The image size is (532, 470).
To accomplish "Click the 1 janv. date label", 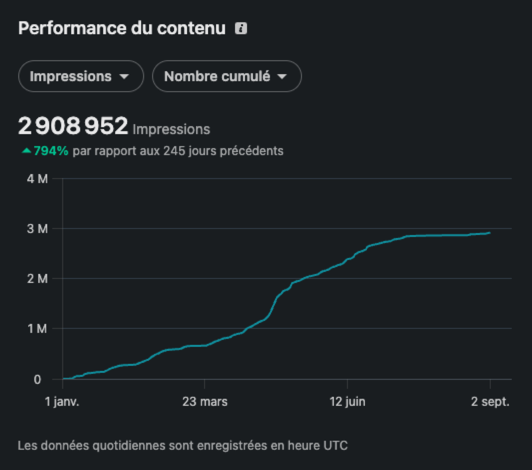I will click(x=62, y=402).
